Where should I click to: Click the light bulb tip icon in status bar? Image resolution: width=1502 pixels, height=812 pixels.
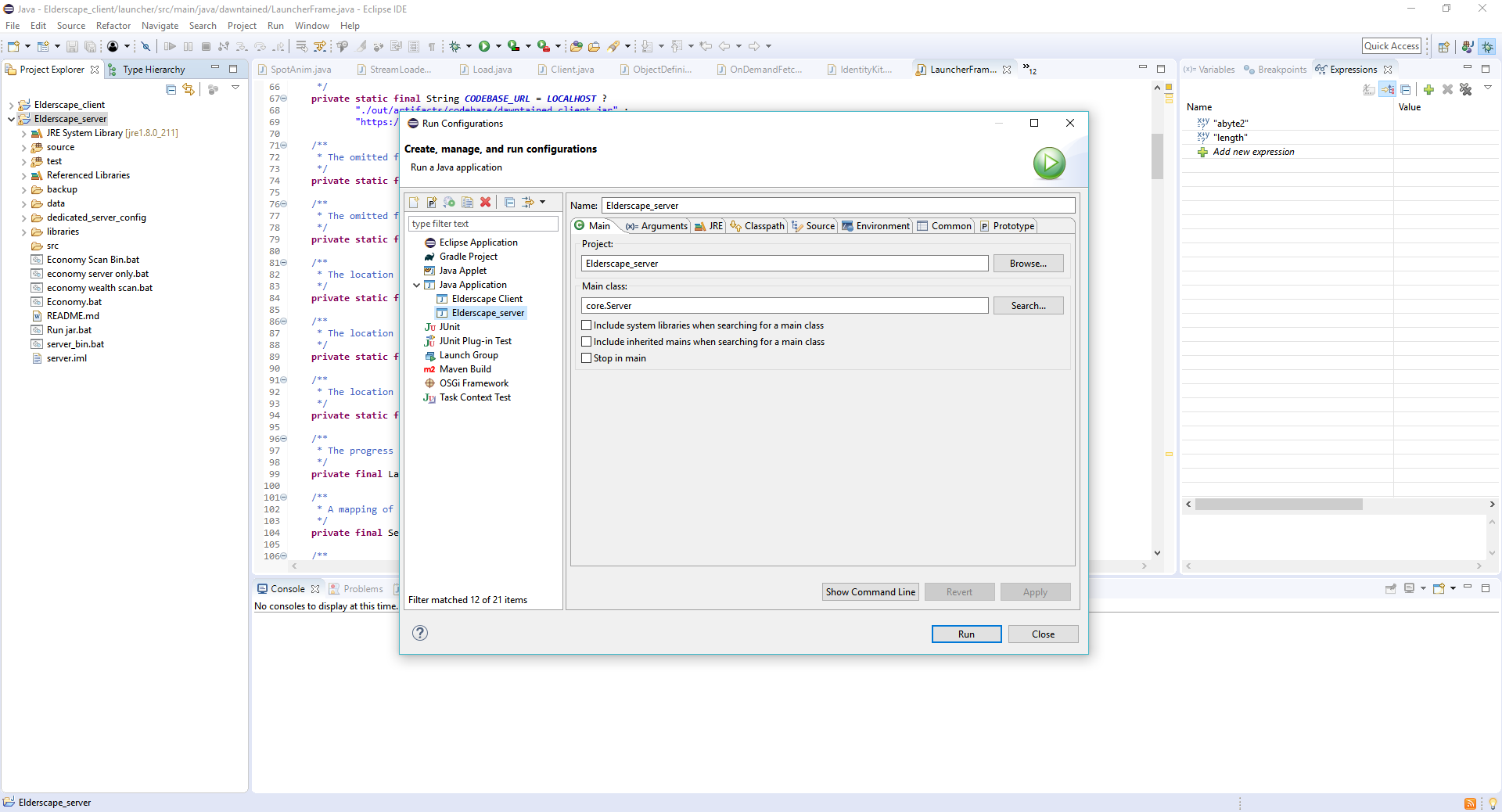click(x=1493, y=803)
